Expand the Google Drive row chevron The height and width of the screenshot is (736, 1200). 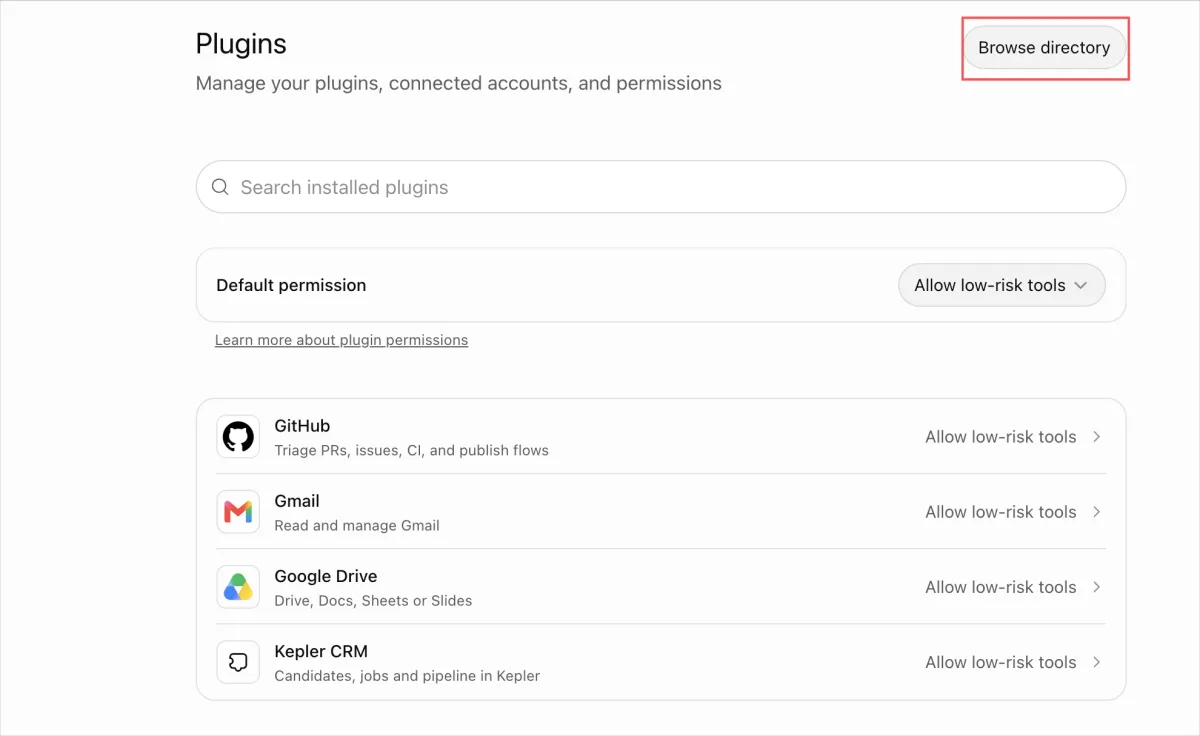tap(1096, 587)
